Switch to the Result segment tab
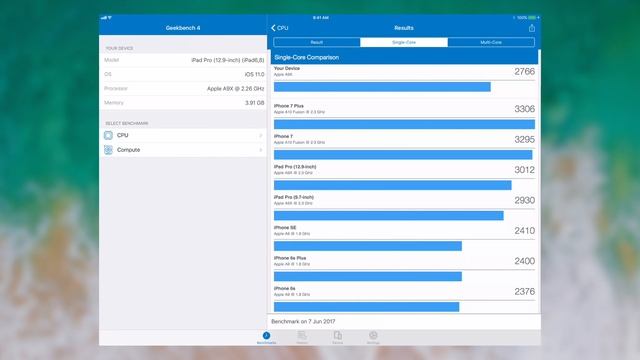 tap(317, 42)
